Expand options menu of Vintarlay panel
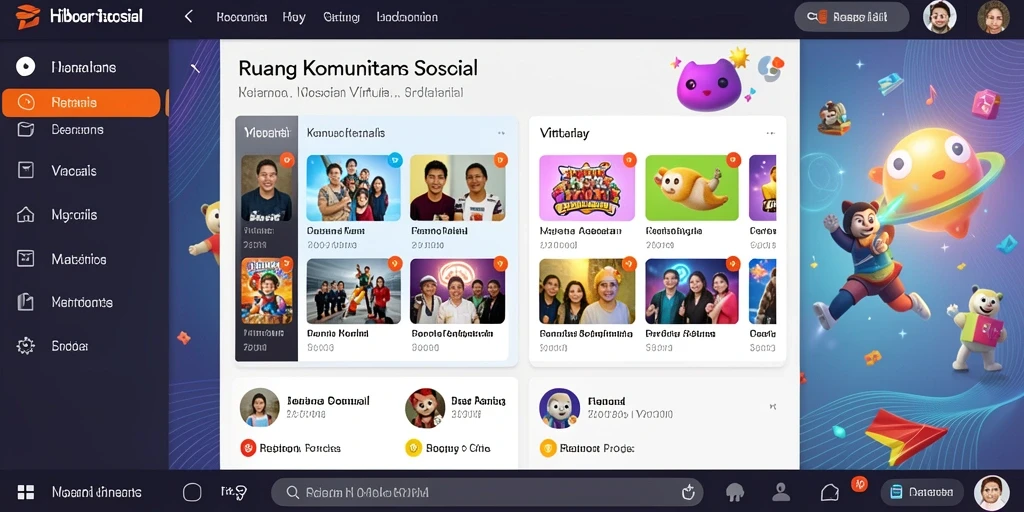 point(771,133)
